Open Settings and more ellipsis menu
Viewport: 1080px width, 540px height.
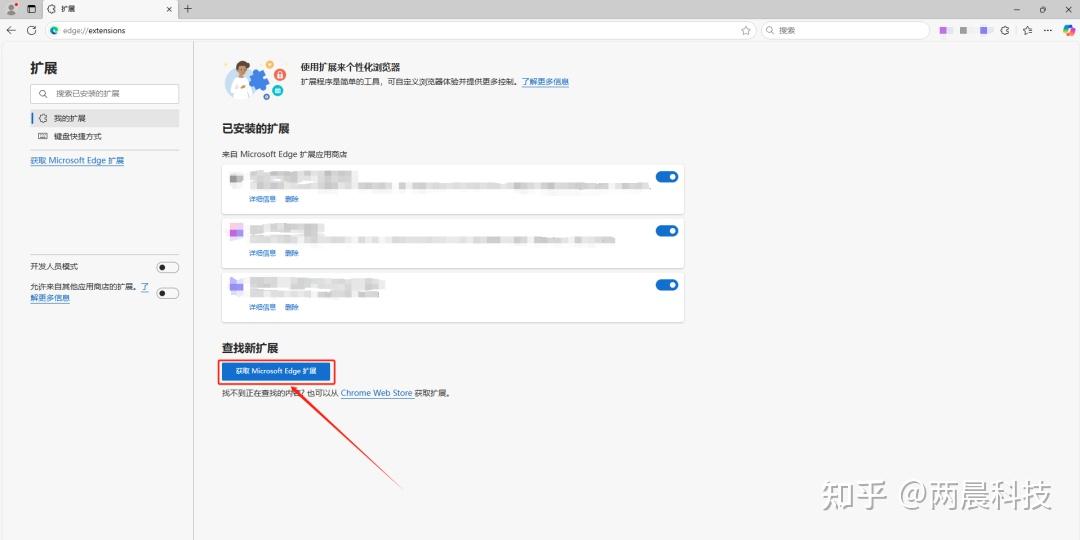pos(1048,30)
